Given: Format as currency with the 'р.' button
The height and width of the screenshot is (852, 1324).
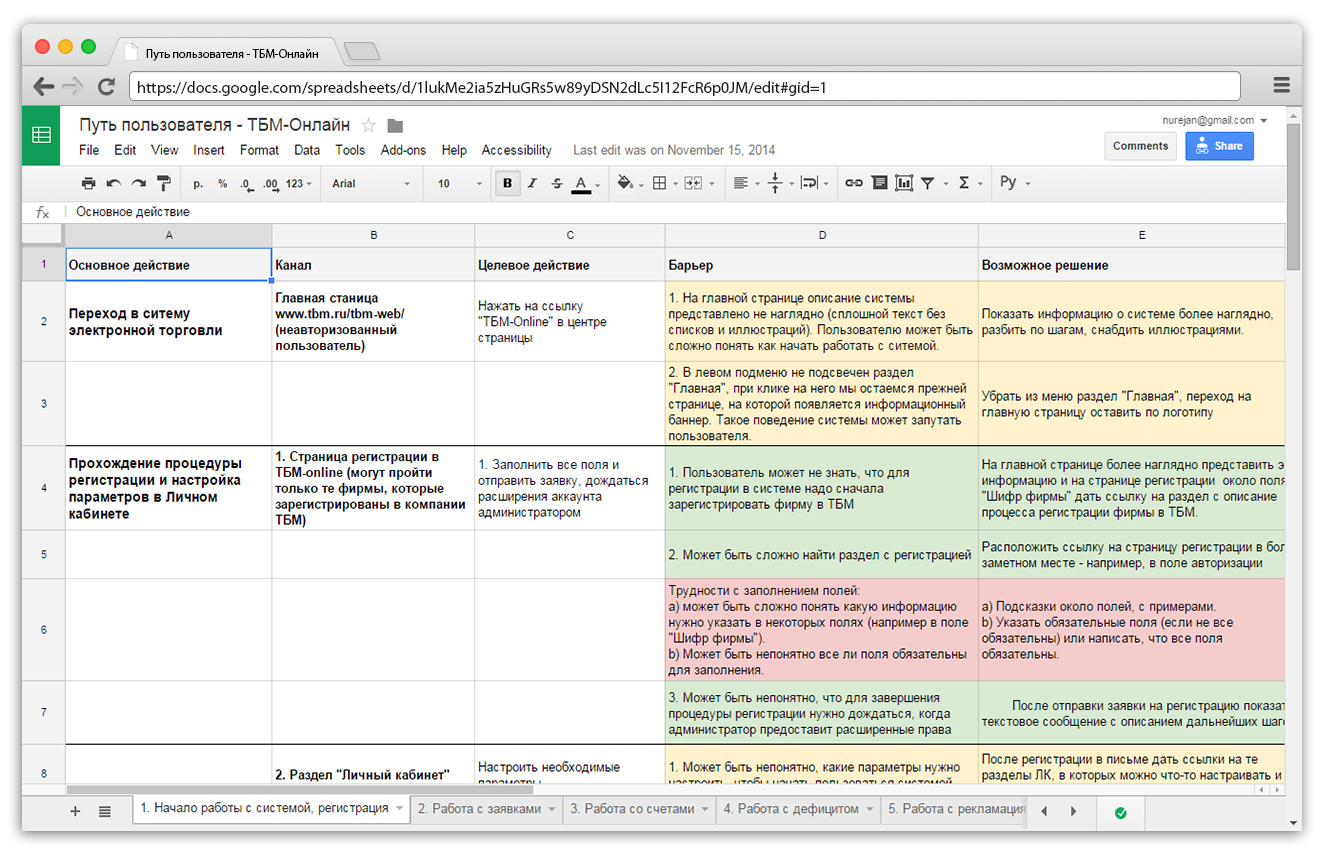Looking at the screenshot, I should [198, 184].
